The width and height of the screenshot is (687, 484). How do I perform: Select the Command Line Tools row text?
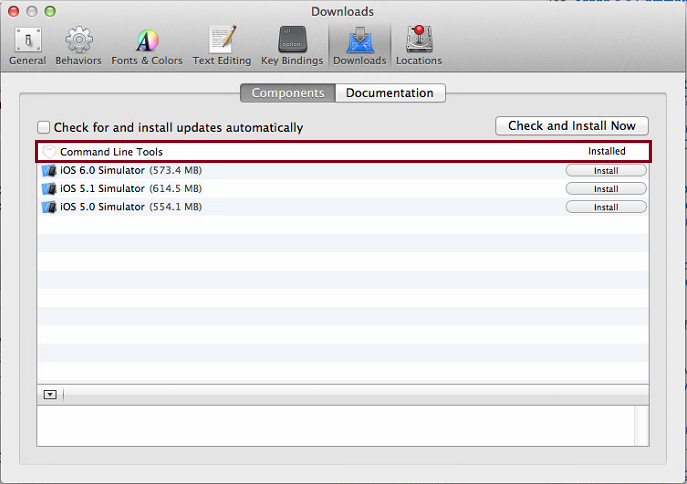coord(111,152)
